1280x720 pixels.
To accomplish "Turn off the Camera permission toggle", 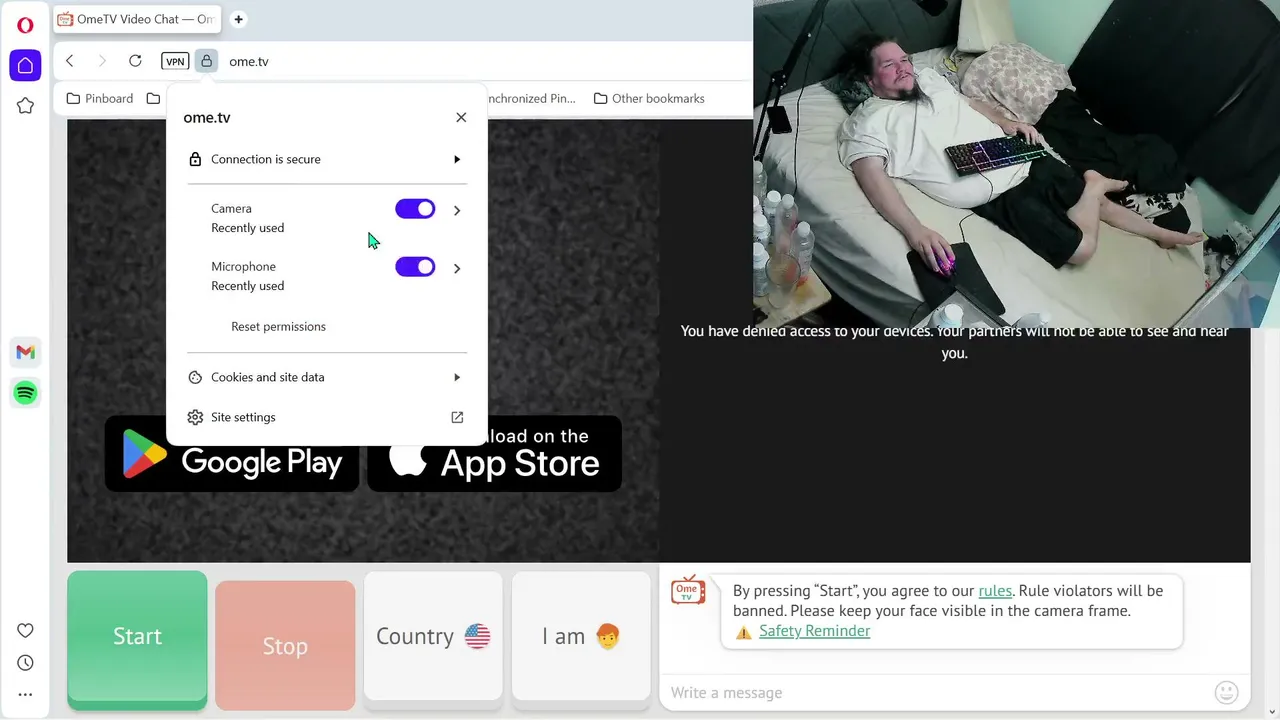I will (415, 209).
